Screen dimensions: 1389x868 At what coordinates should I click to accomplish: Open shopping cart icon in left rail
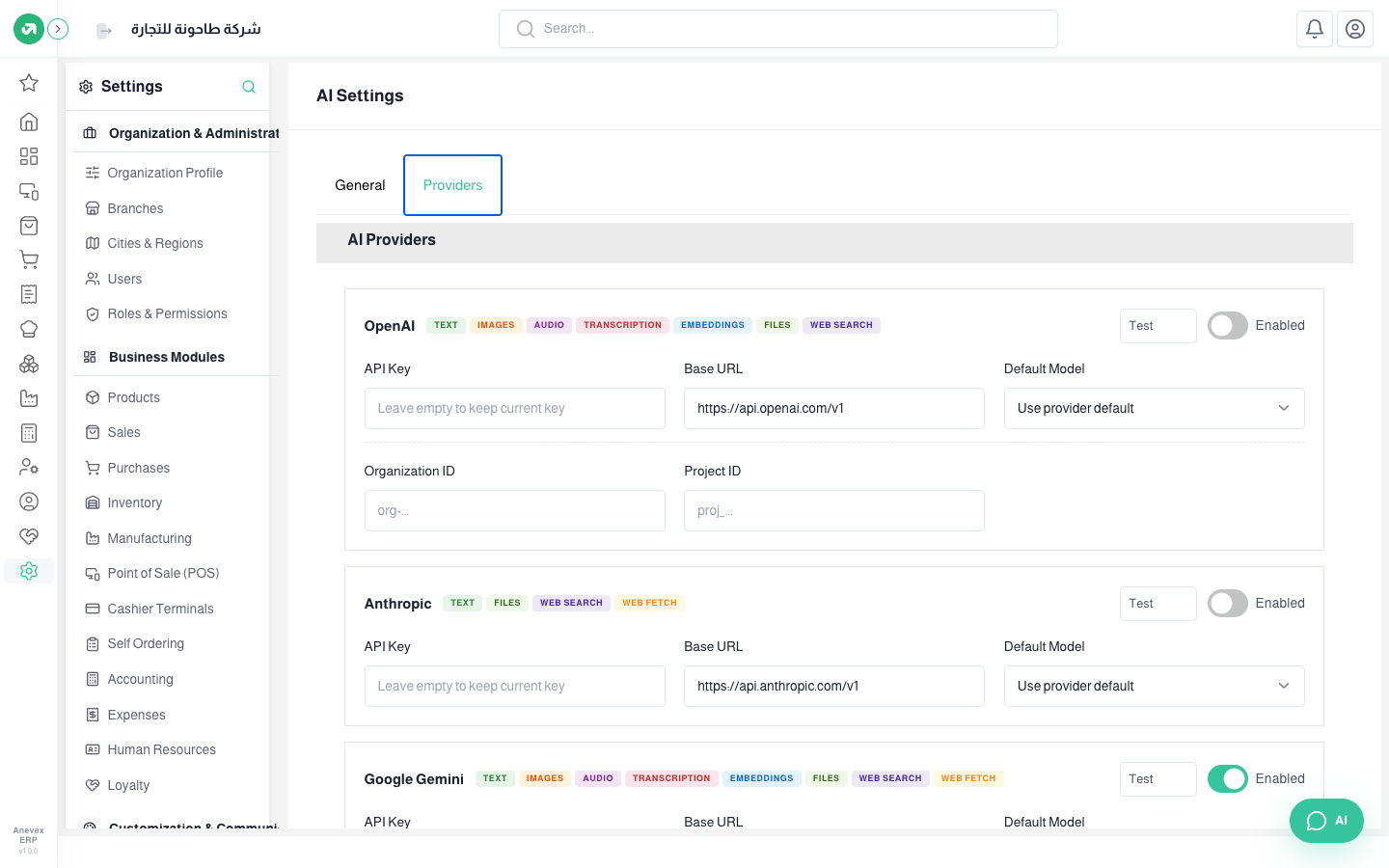click(x=29, y=260)
